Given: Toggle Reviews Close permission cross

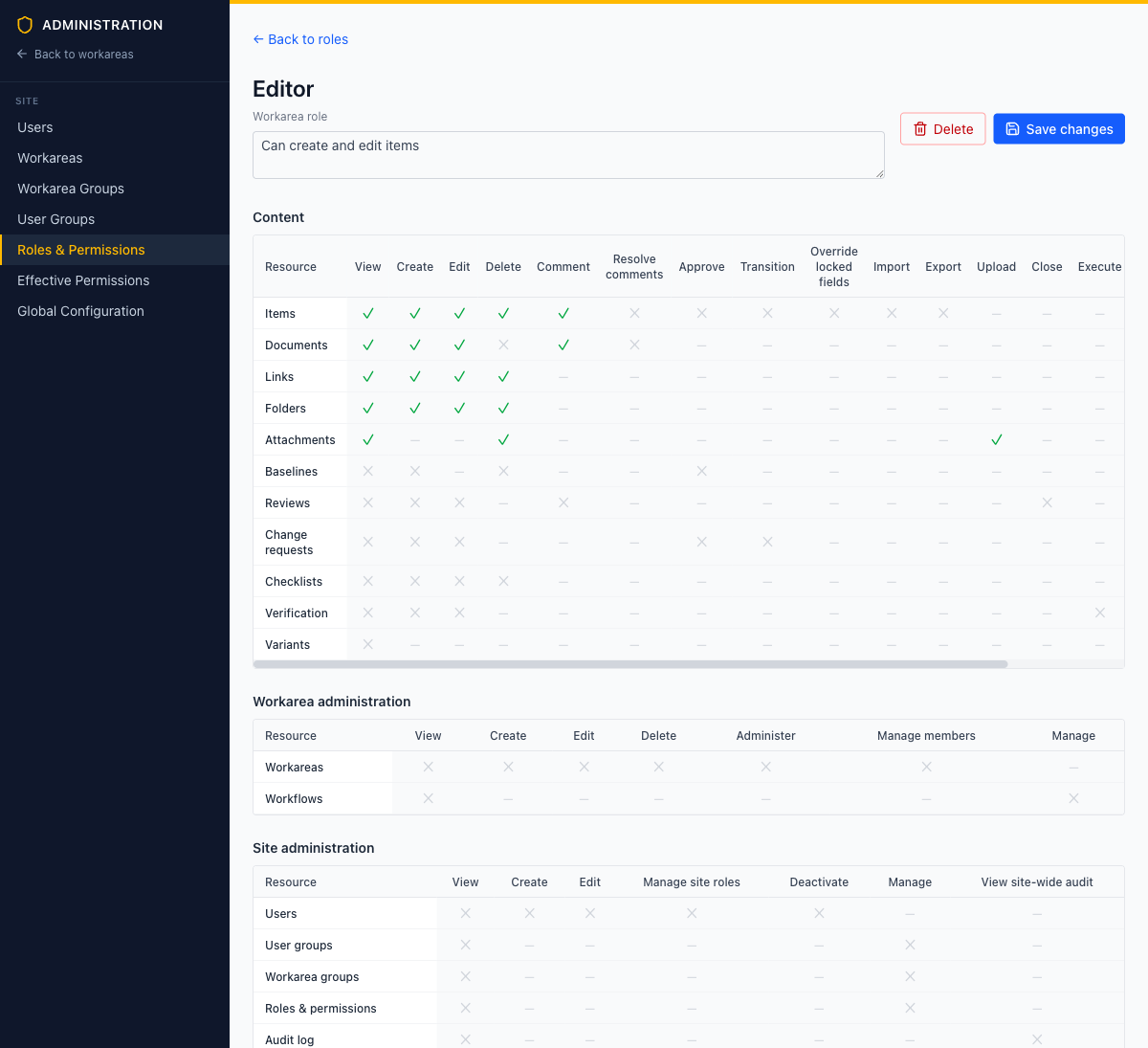Looking at the screenshot, I should [x=1048, y=502].
